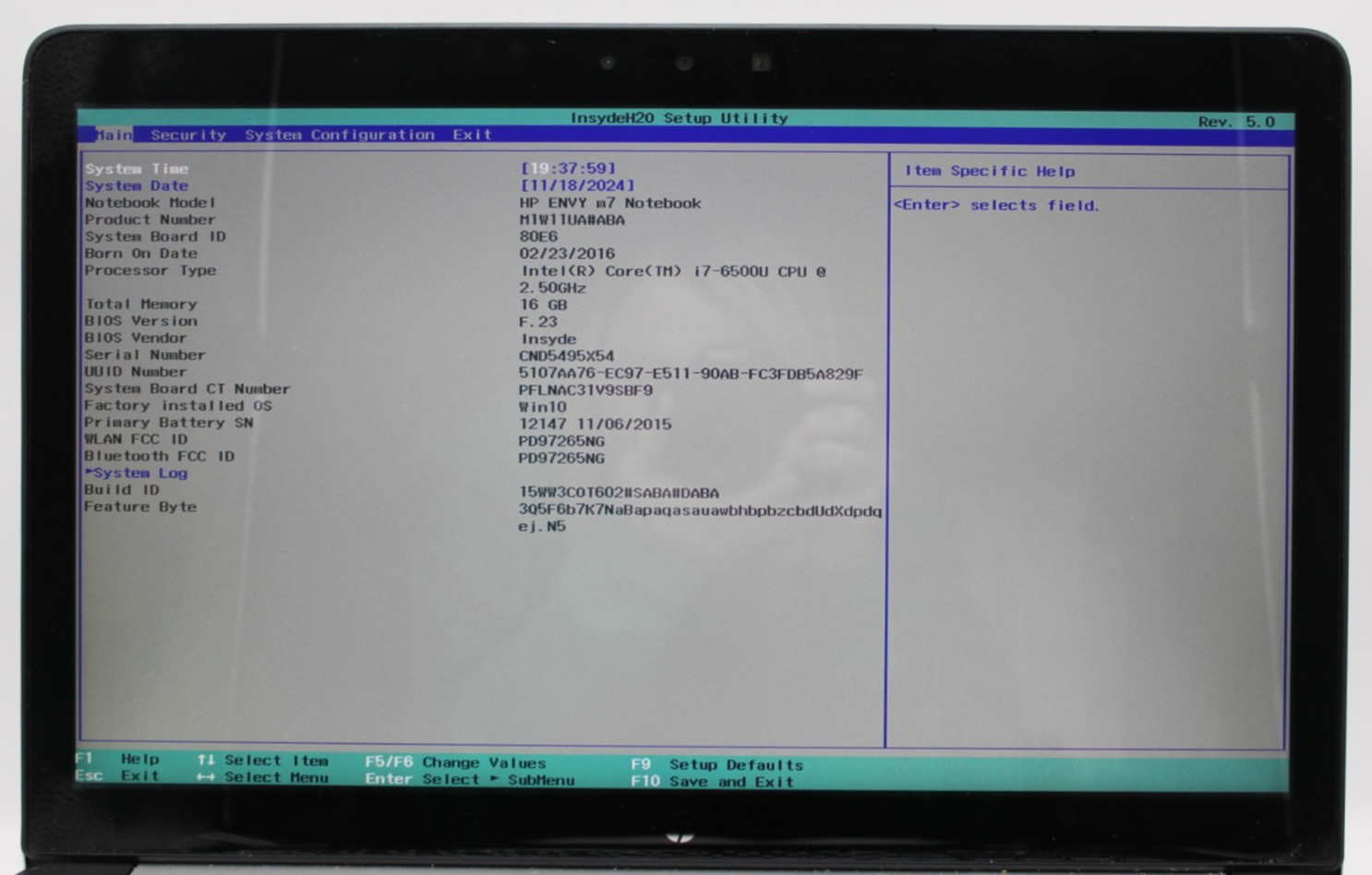Click the Feature Byte label

[x=140, y=507]
